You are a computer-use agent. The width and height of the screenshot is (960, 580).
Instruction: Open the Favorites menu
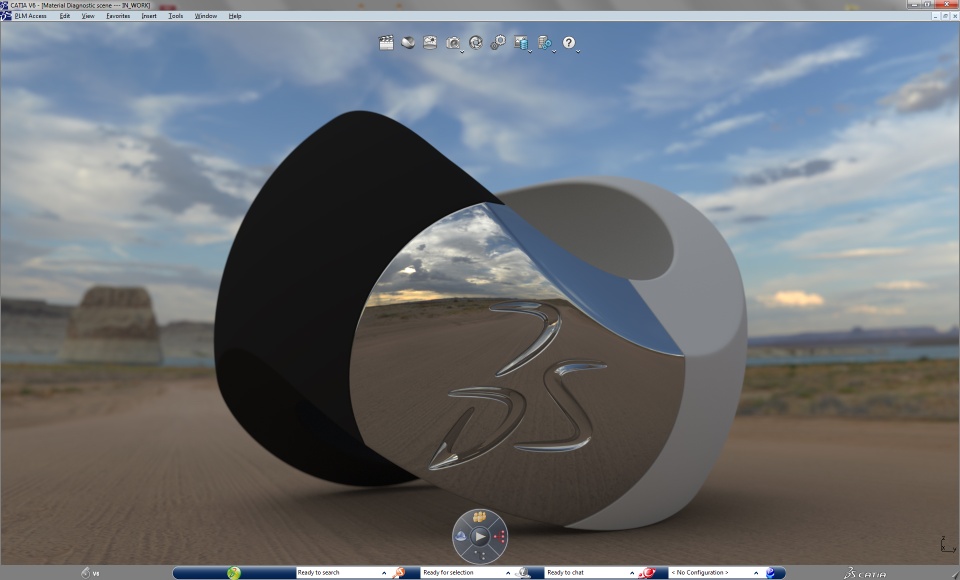tap(118, 16)
